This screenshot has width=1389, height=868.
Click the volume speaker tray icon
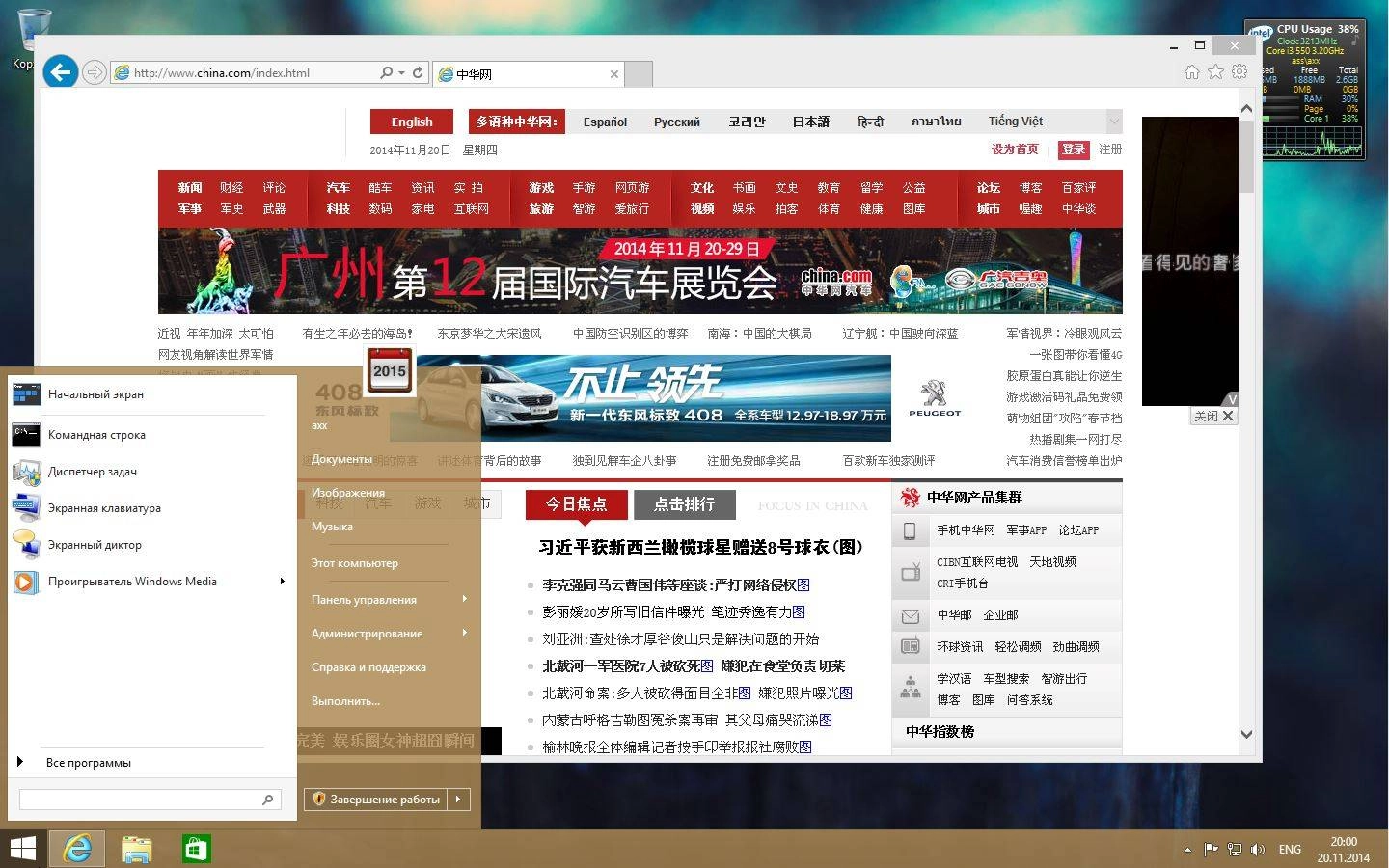click(1257, 850)
